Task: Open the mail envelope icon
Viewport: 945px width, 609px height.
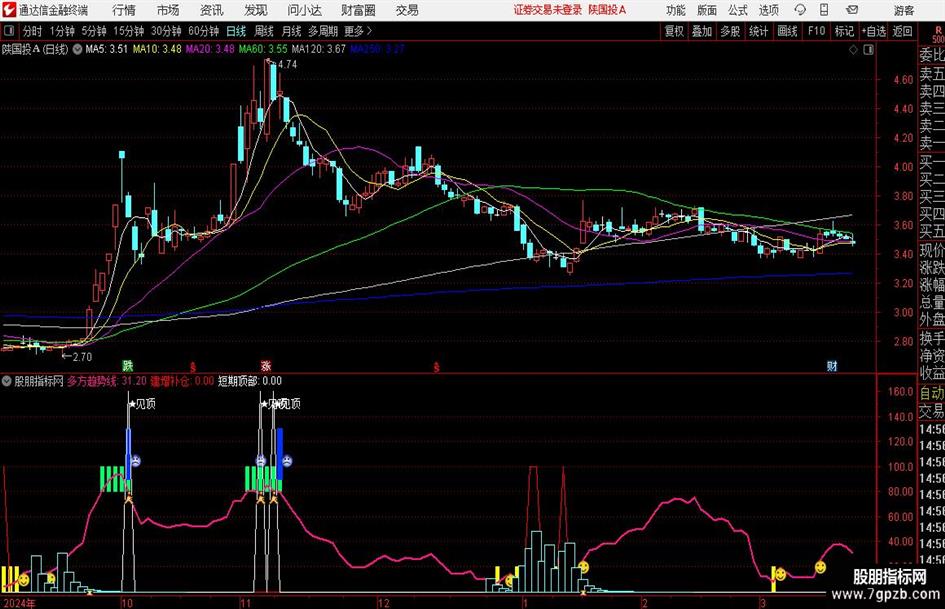Action: (x=852, y=10)
